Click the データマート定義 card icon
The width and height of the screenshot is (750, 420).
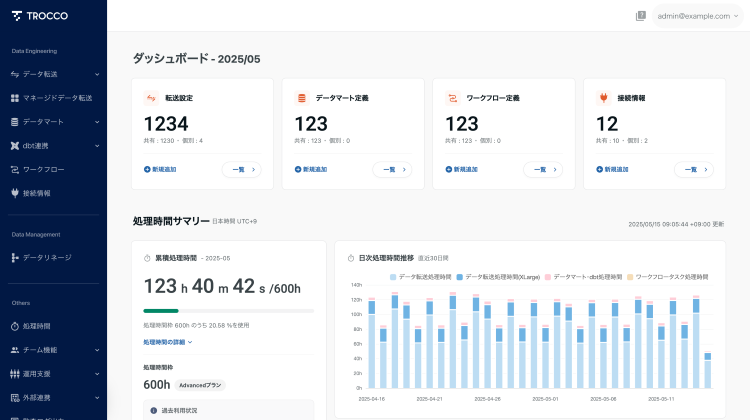pyautogui.click(x=301, y=98)
